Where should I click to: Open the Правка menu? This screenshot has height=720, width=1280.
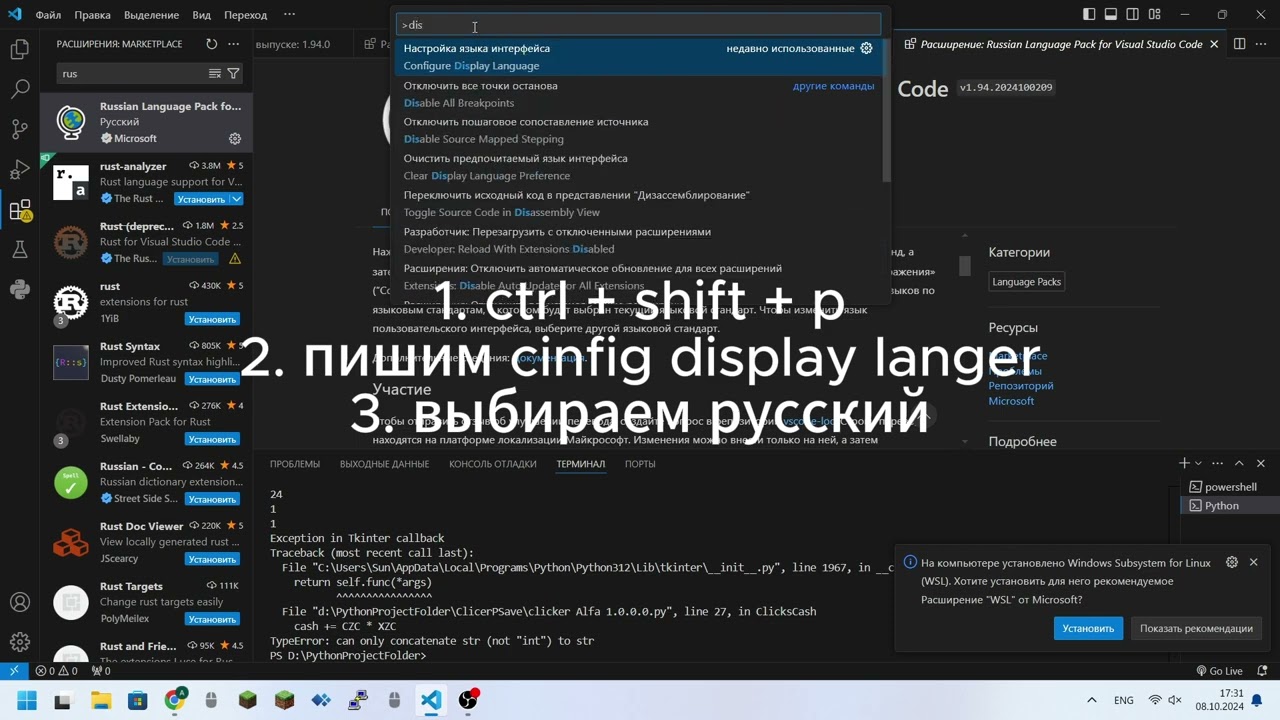pyautogui.click(x=92, y=15)
